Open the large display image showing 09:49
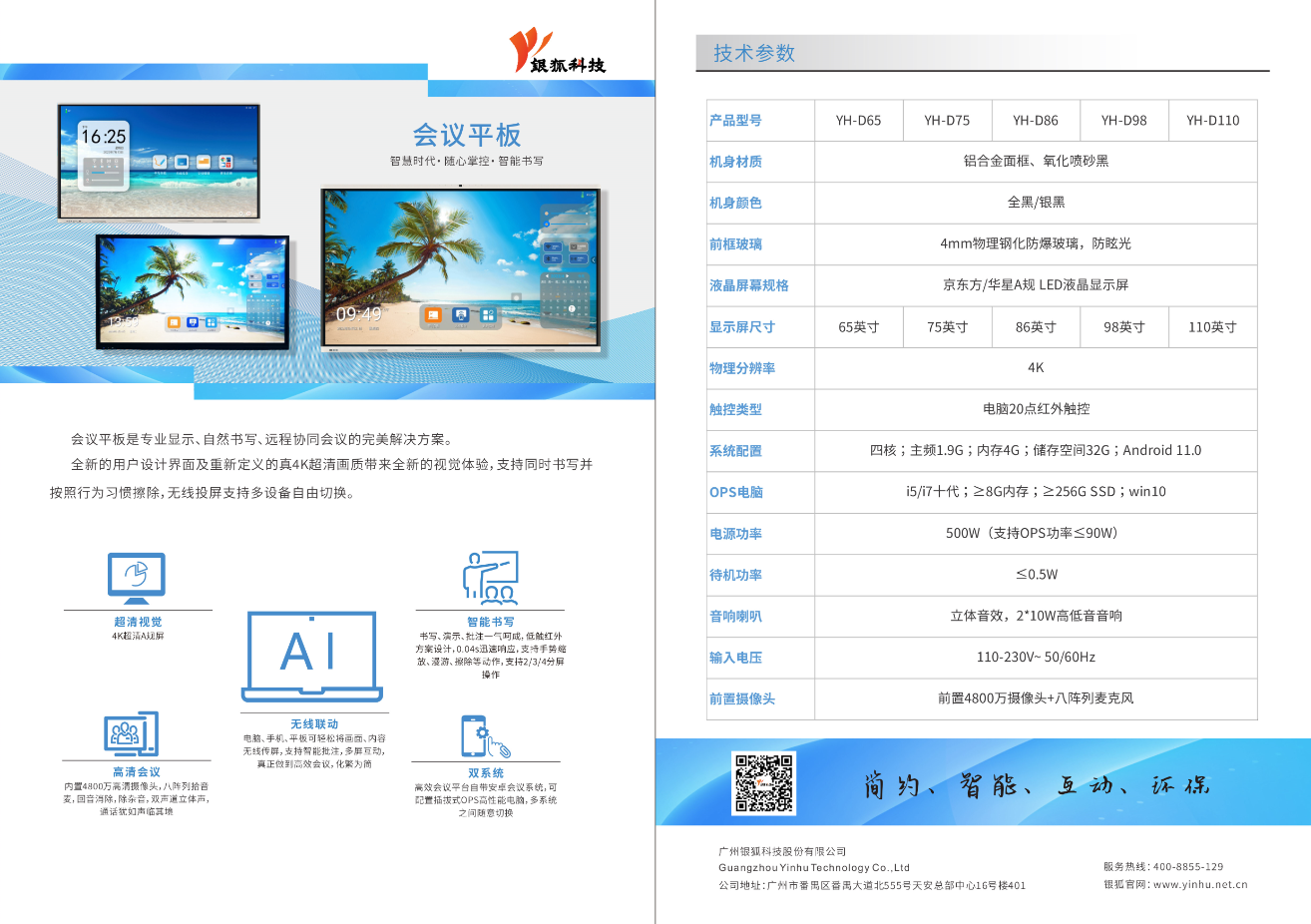Image resolution: width=1311 pixels, height=924 pixels. [460, 269]
